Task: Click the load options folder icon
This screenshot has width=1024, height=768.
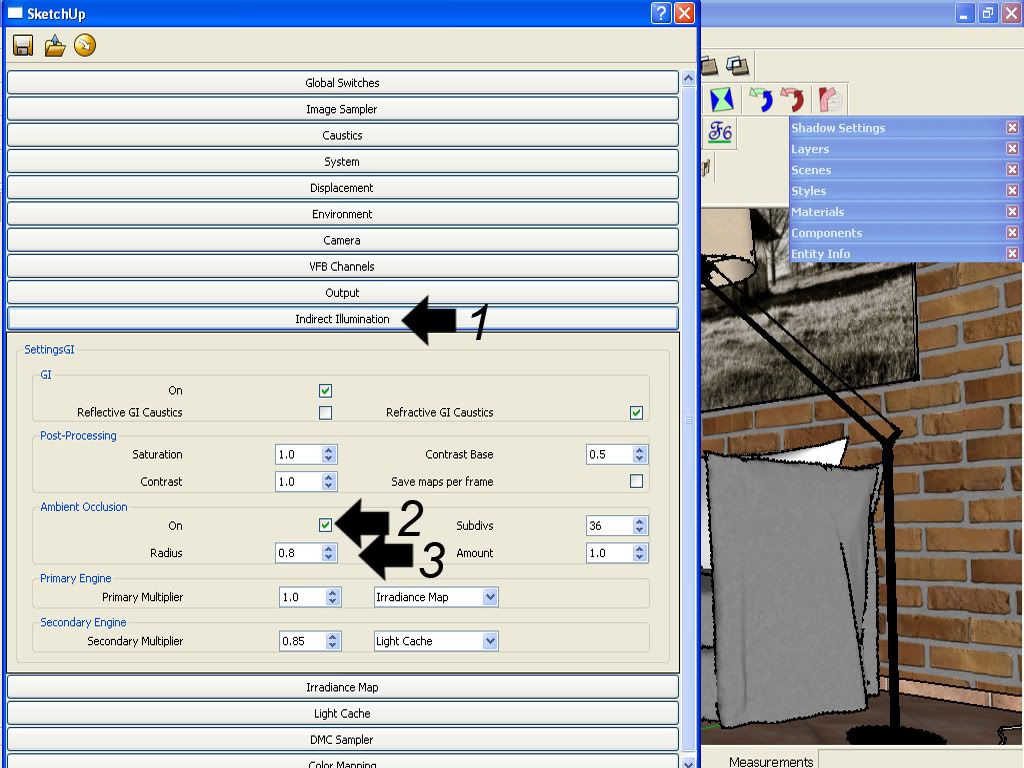Action: click(x=55, y=46)
